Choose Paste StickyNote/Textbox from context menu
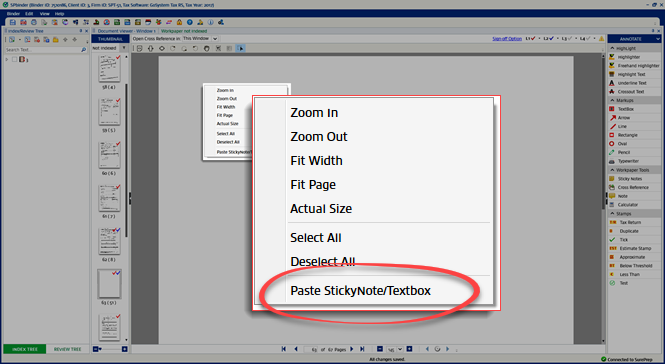Screen dimensions: 665x364 [360, 291]
